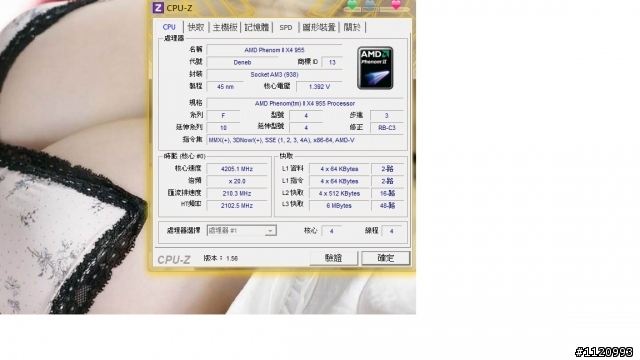Click the L3 cache 6 MBytes value
Viewport: 640px width, 360px height.
339,206
